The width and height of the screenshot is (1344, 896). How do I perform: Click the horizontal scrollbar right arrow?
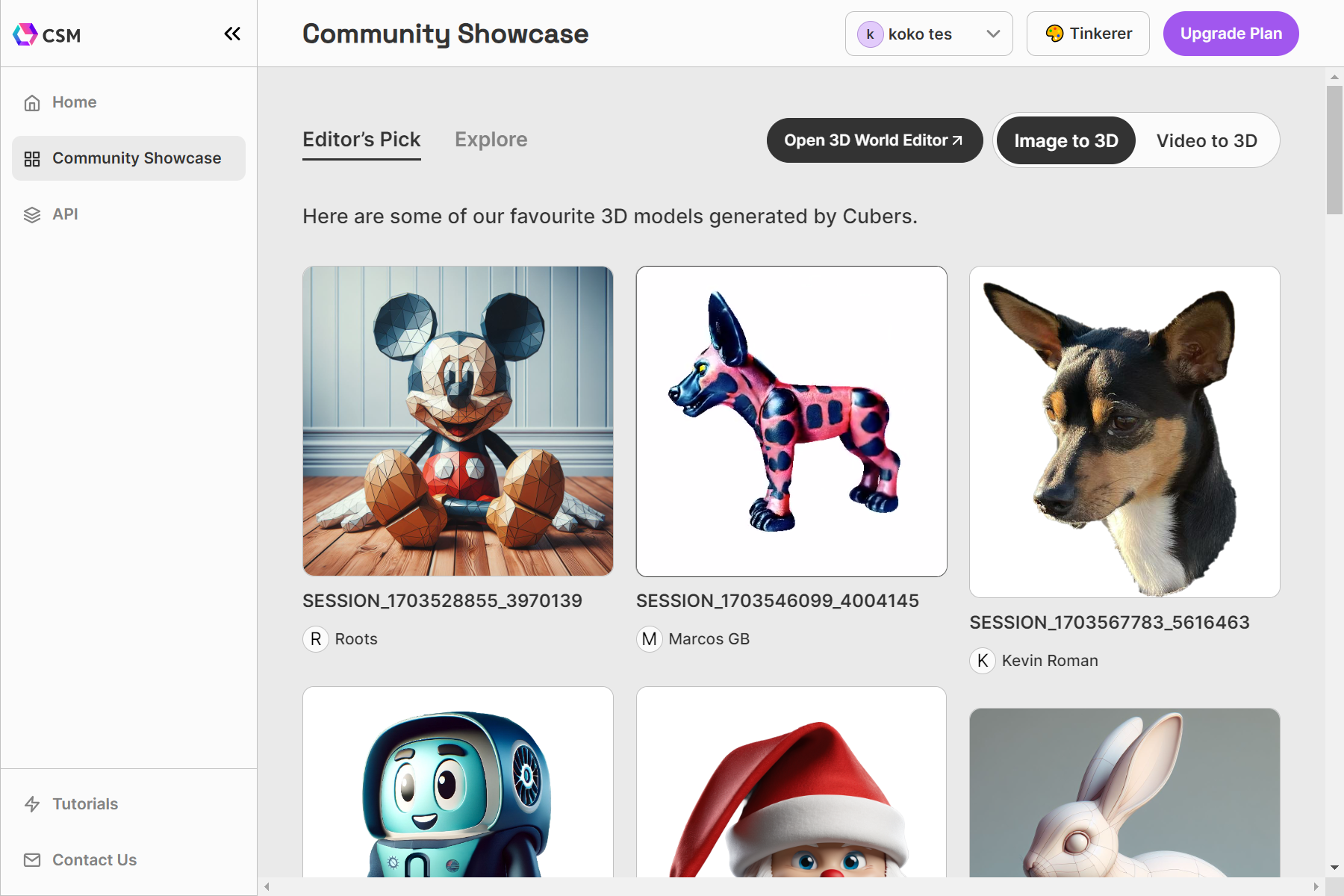click(x=1316, y=887)
